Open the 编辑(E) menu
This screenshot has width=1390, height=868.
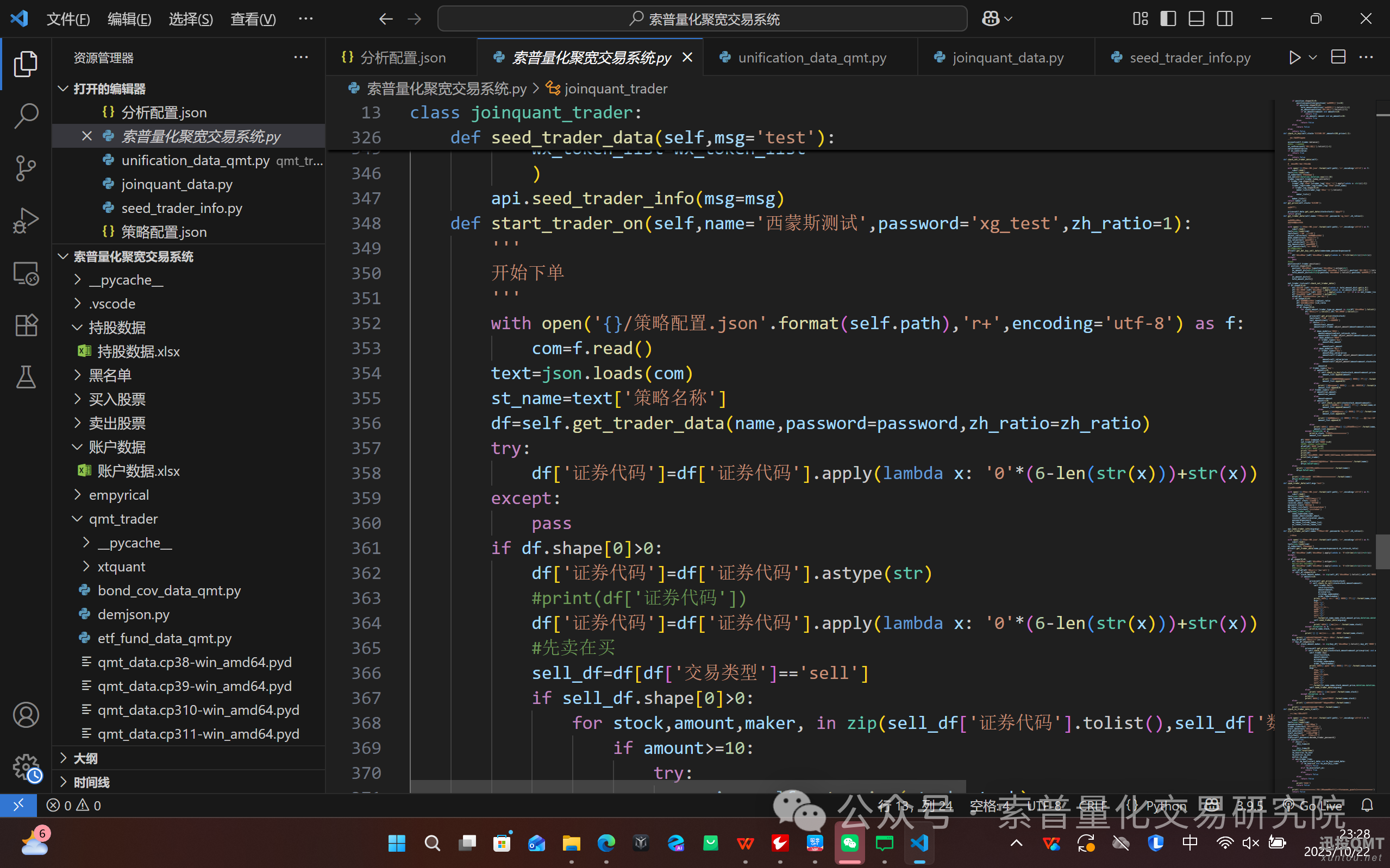click(x=129, y=19)
